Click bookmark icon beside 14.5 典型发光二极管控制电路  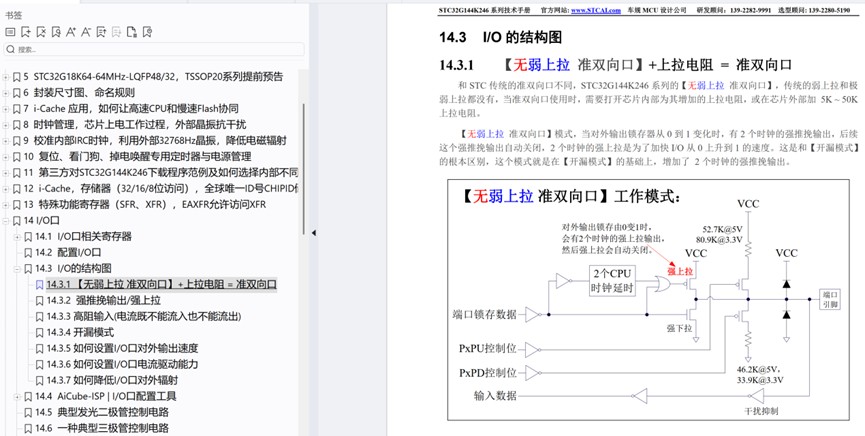pos(28,412)
